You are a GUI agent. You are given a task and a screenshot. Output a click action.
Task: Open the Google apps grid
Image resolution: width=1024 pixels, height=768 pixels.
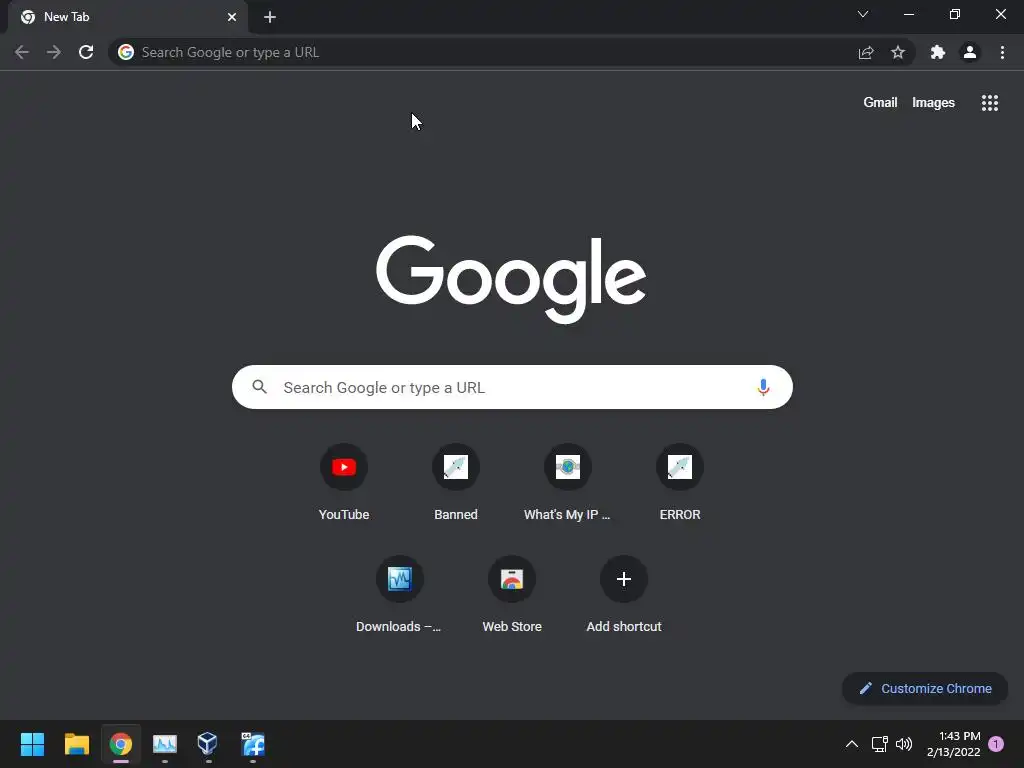pos(990,103)
